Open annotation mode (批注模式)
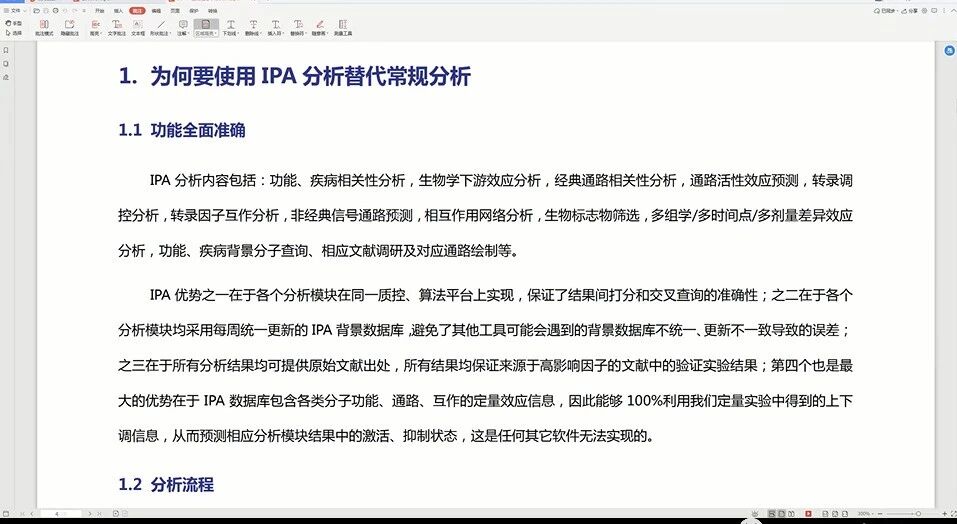This screenshot has width=957, height=524. pyautogui.click(x=44, y=28)
